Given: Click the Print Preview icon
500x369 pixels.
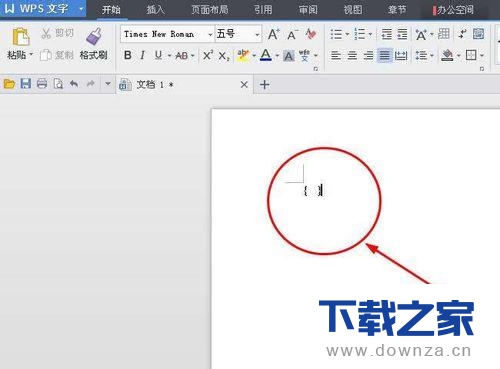Looking at the screenshot, I should pyautogui.click(x=58, y=84).
